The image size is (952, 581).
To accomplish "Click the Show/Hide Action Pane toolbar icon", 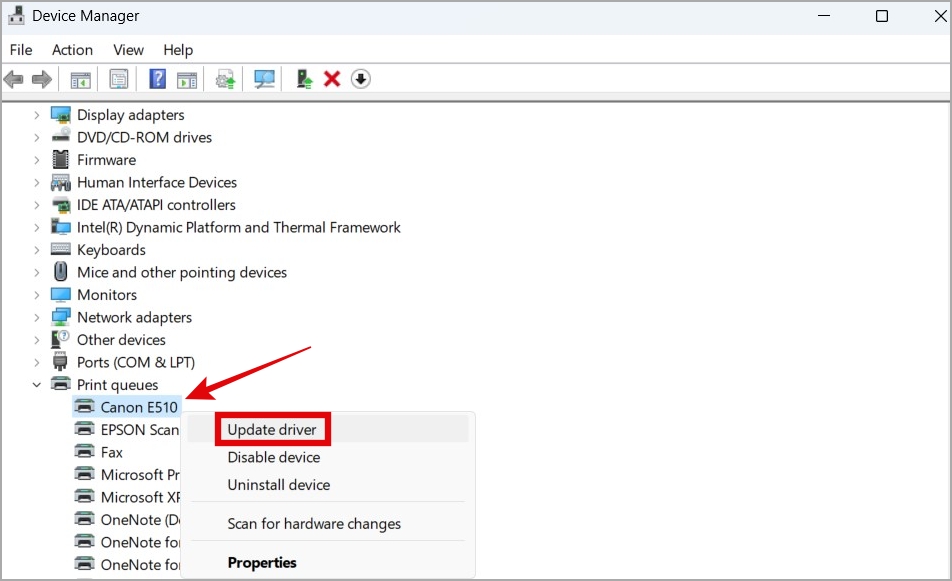I will pyautogui.click(x=186, y=80).
